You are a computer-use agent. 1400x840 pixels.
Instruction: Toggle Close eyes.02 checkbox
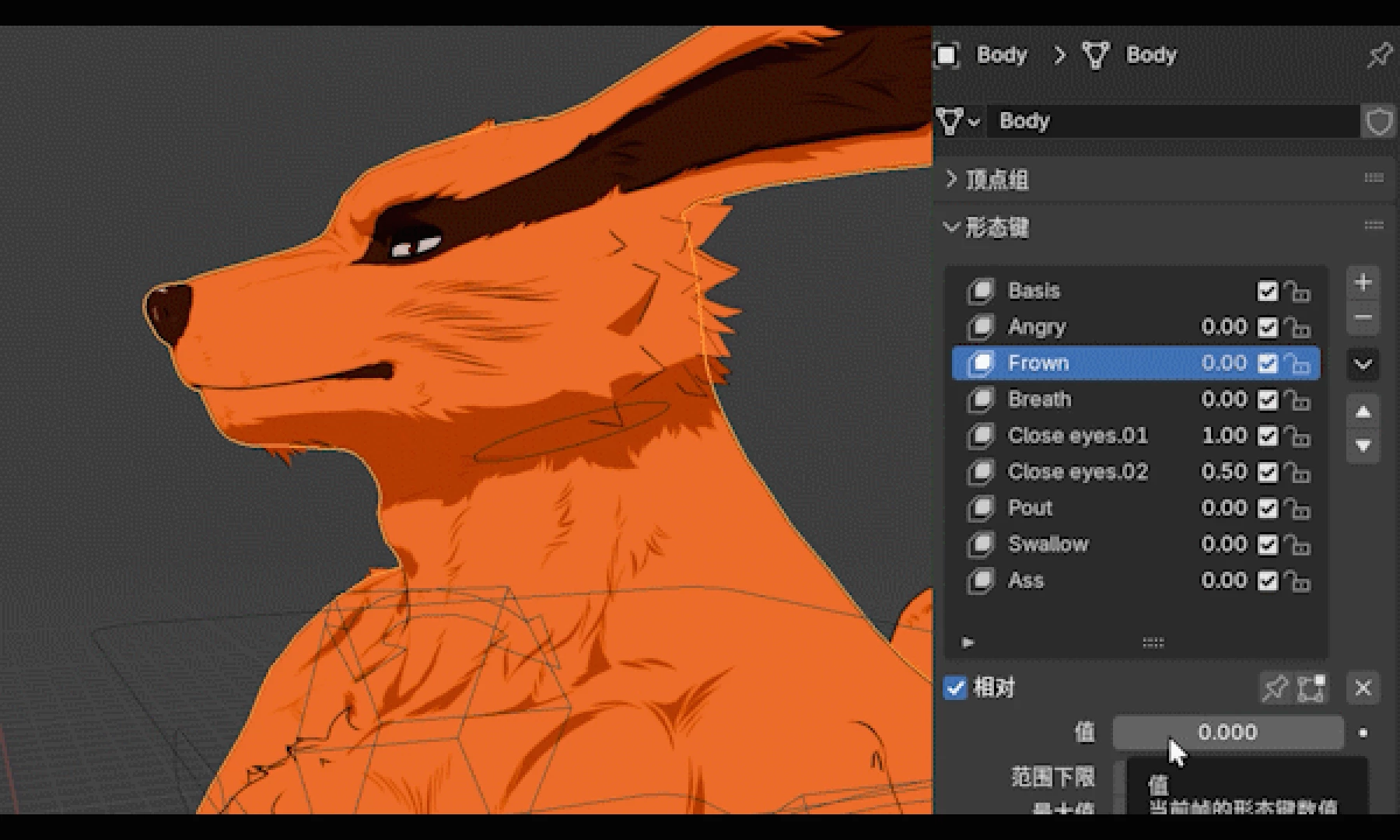(x=1268, y=472)
